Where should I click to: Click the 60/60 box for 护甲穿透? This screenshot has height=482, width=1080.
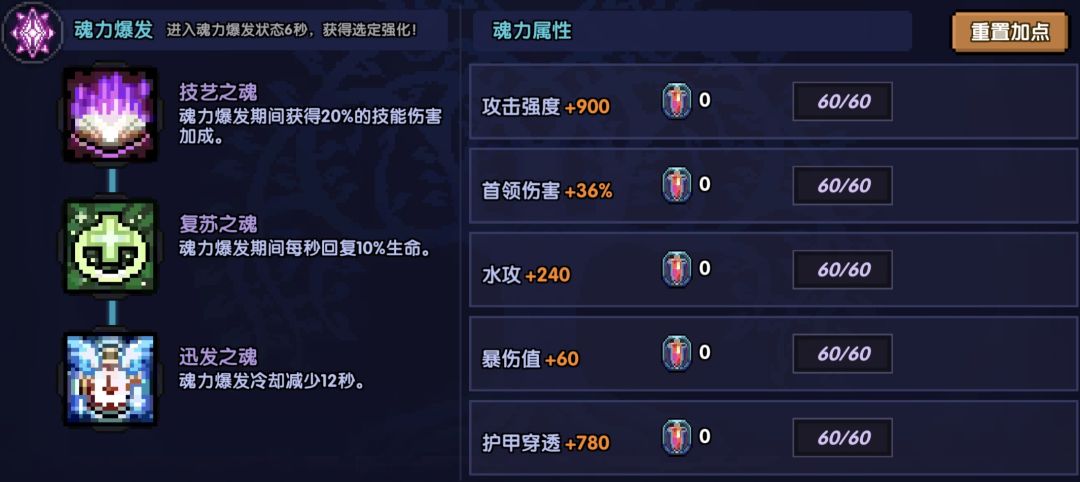tap(843, 438)
